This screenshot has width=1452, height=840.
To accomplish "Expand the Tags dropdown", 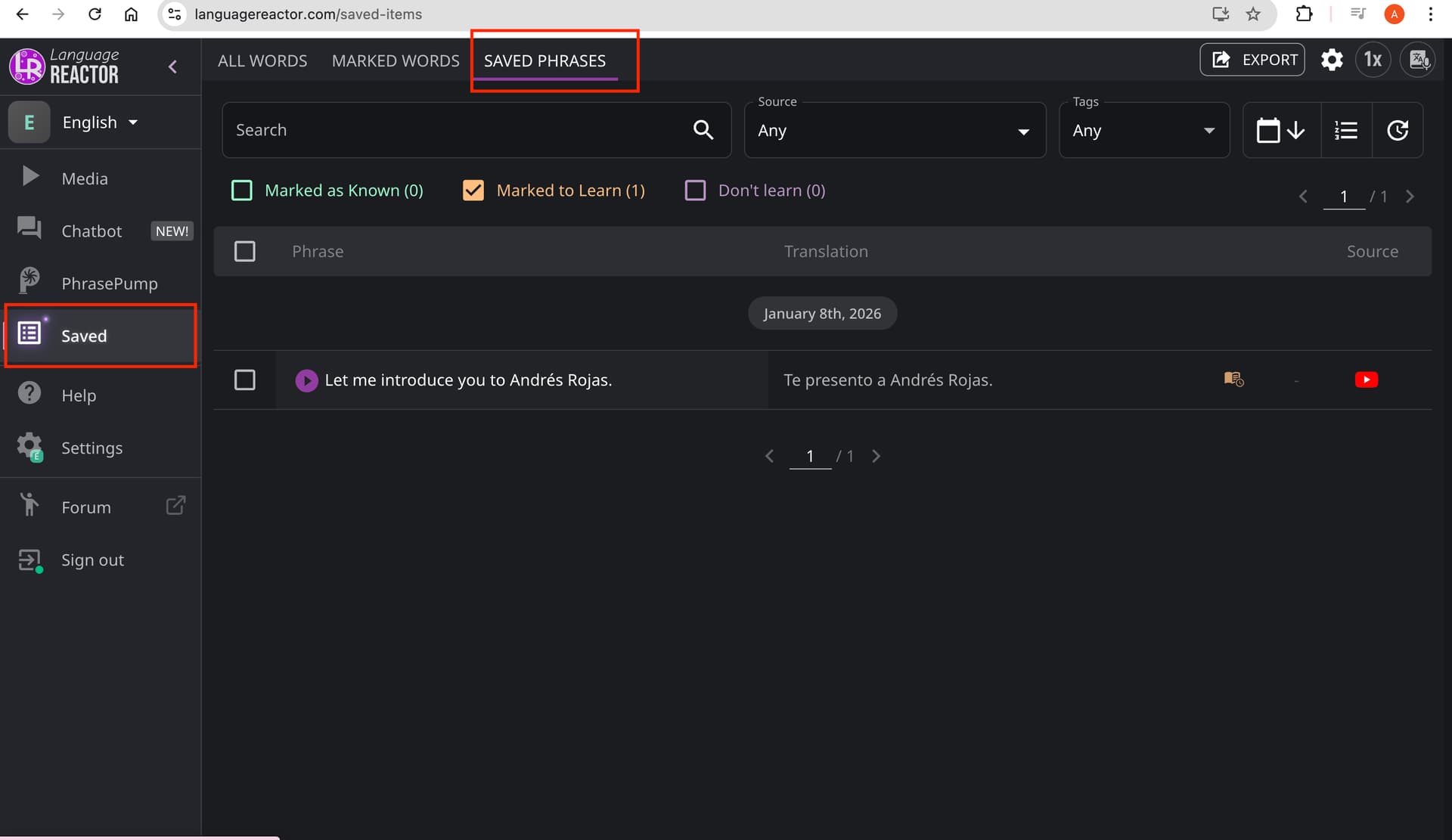I will point(1143,130).
